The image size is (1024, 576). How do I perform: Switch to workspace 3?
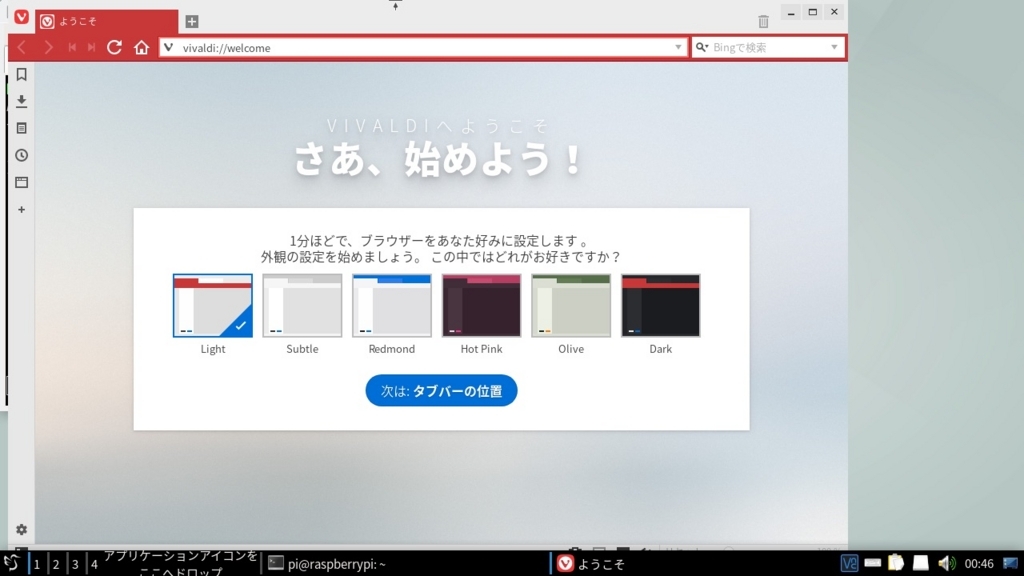75,564
